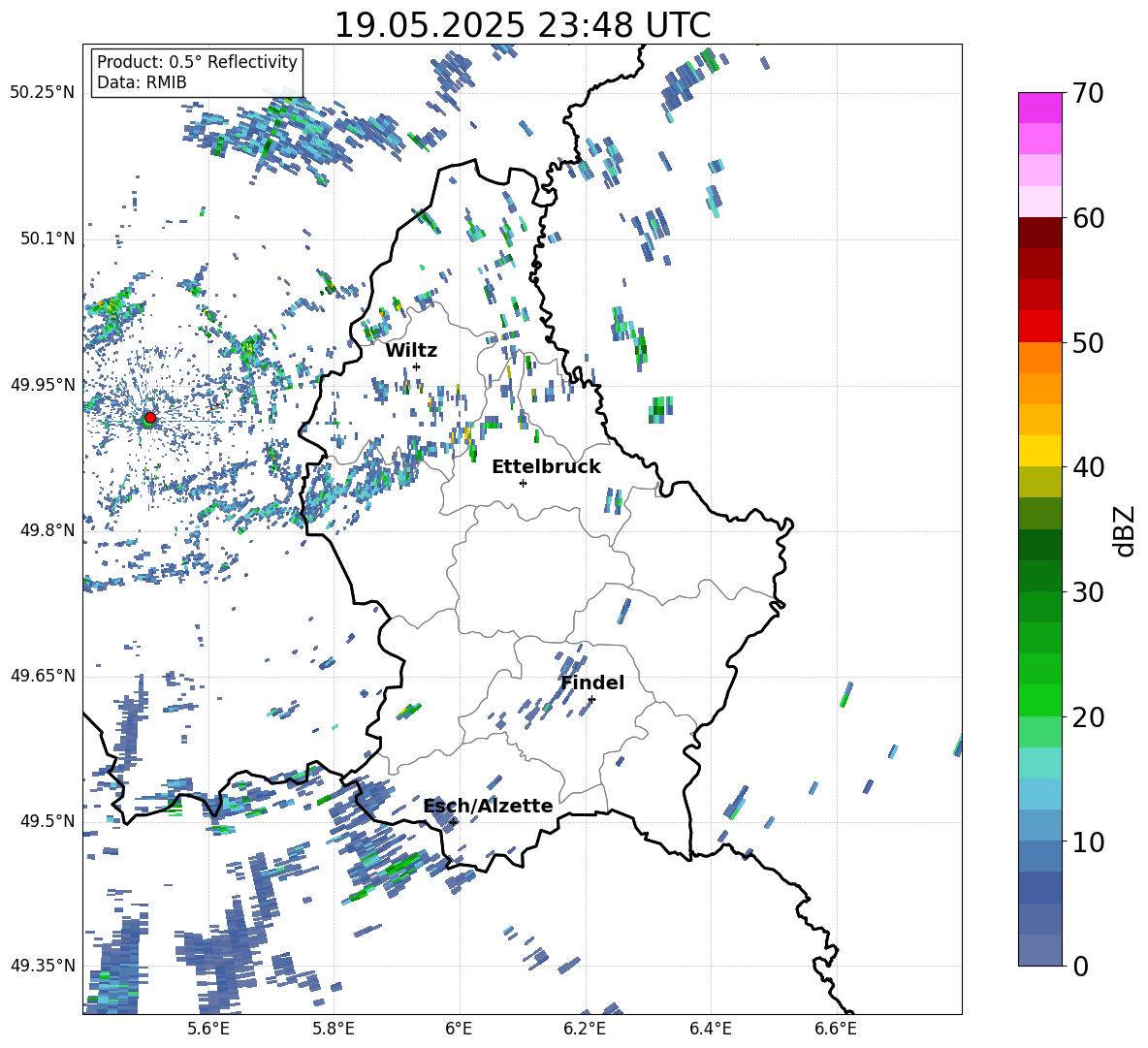The height and width of the screenshot is (1048, 1148).
Task: Click the 10 tick on the colorbar
Action: point(1088,842)
